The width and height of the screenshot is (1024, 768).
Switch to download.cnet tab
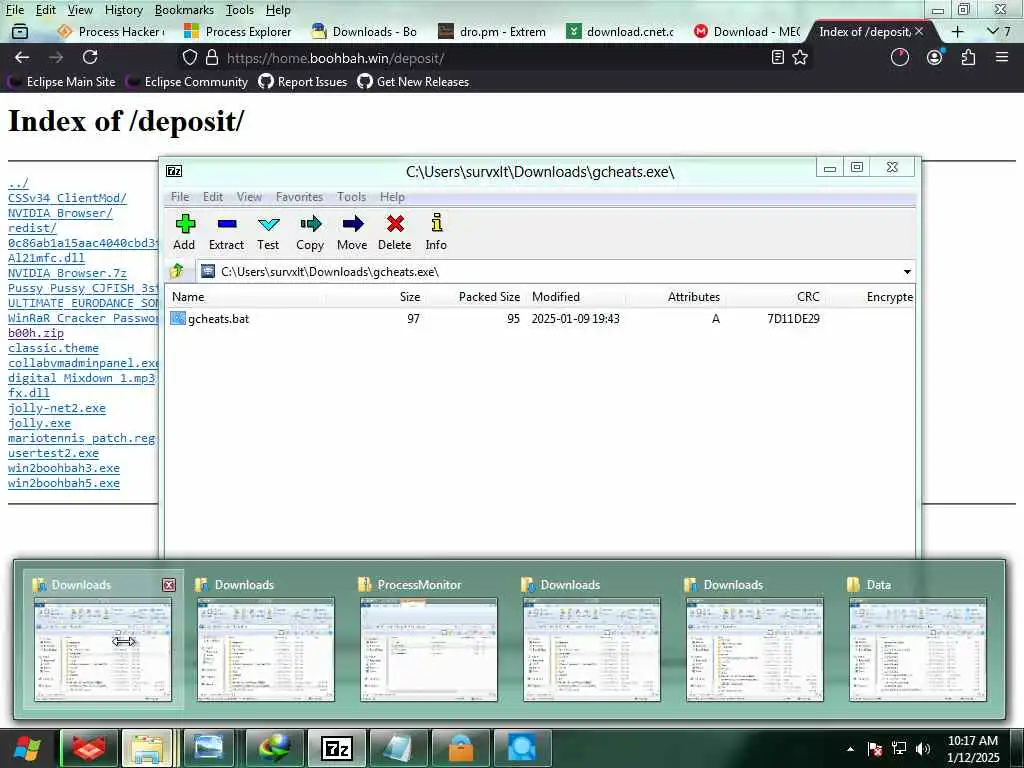tap(620, 31)
